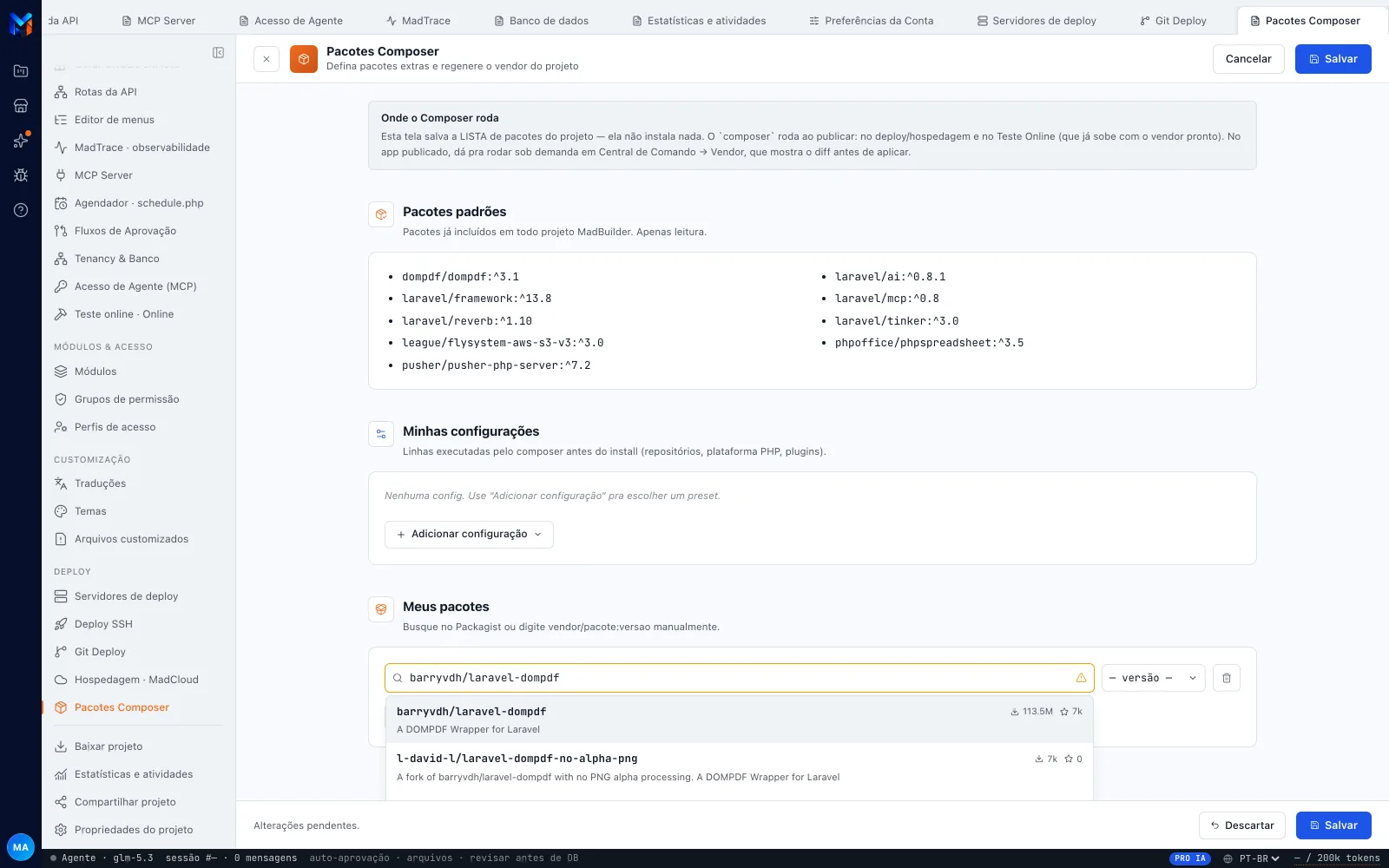Open Traduções in sidebar
Image resolution: width=1389 pixels, height=868 pixels.
[x=100, y=483]
